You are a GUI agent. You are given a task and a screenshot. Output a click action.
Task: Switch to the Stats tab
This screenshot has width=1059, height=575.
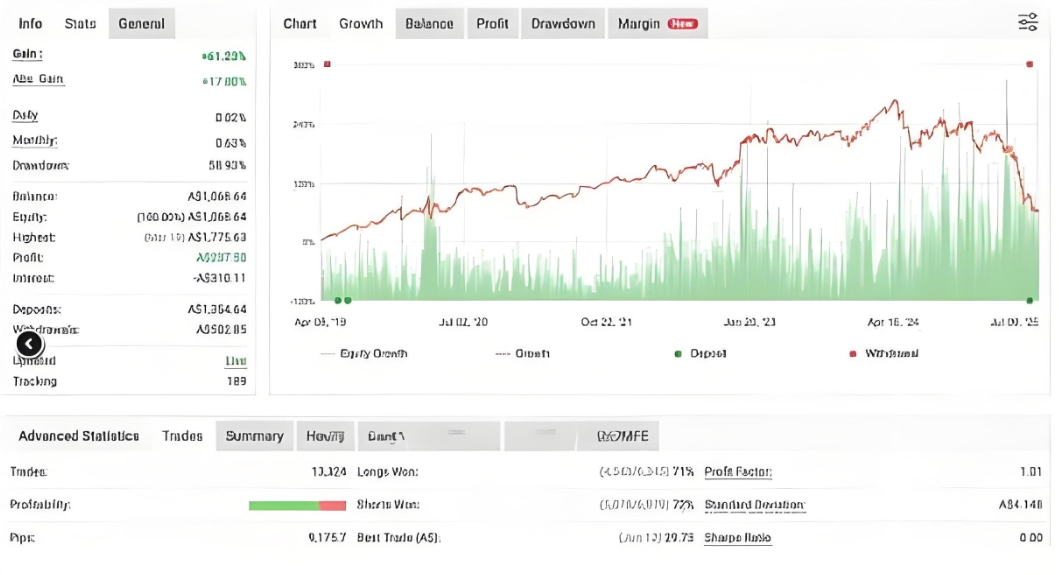[x=80, y=24]
